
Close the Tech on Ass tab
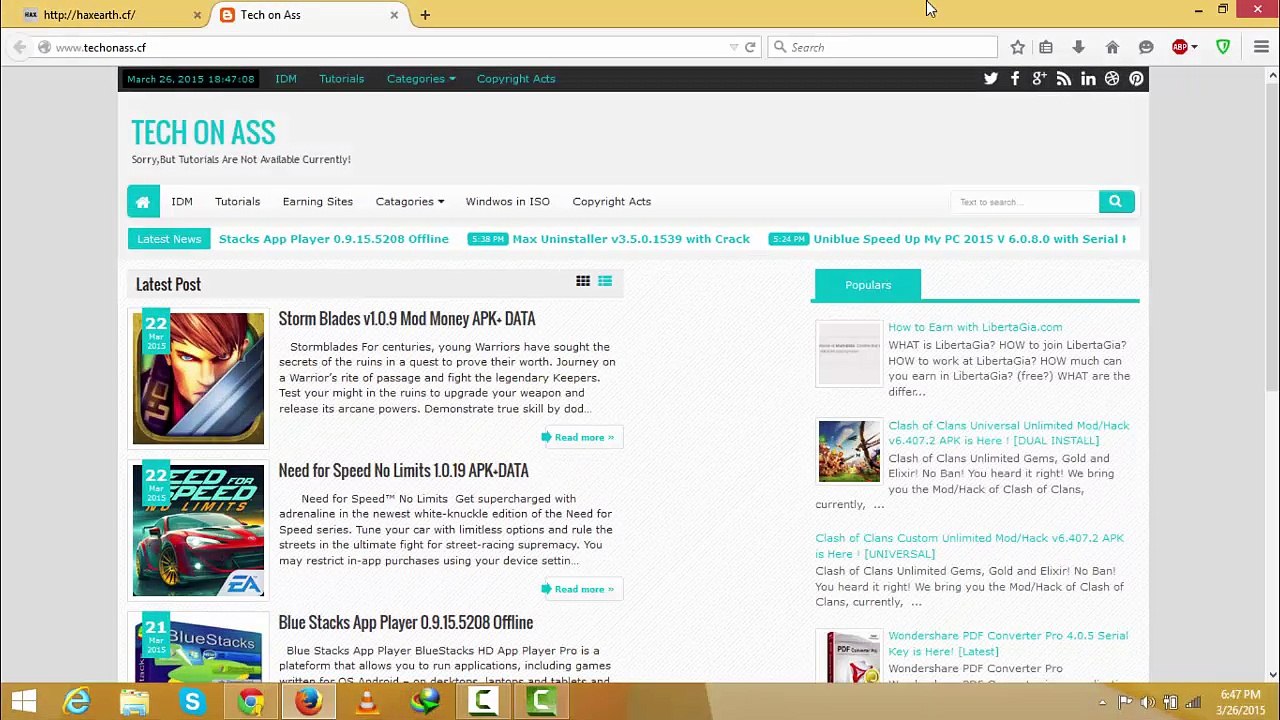(394, 15)
